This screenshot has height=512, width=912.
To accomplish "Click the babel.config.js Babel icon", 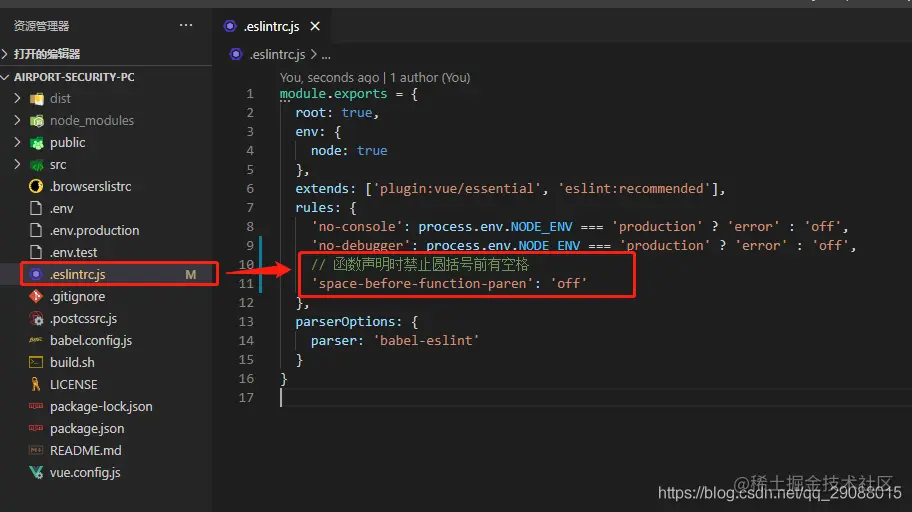I will pos(36,340).
